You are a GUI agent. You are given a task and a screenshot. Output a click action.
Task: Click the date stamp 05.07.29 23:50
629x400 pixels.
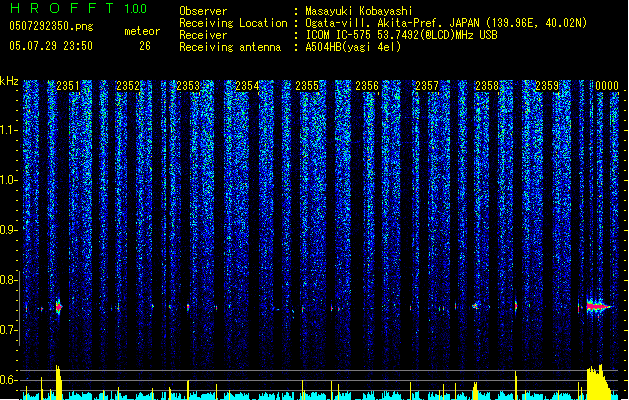pyautogui.click(x=51, y=46)
